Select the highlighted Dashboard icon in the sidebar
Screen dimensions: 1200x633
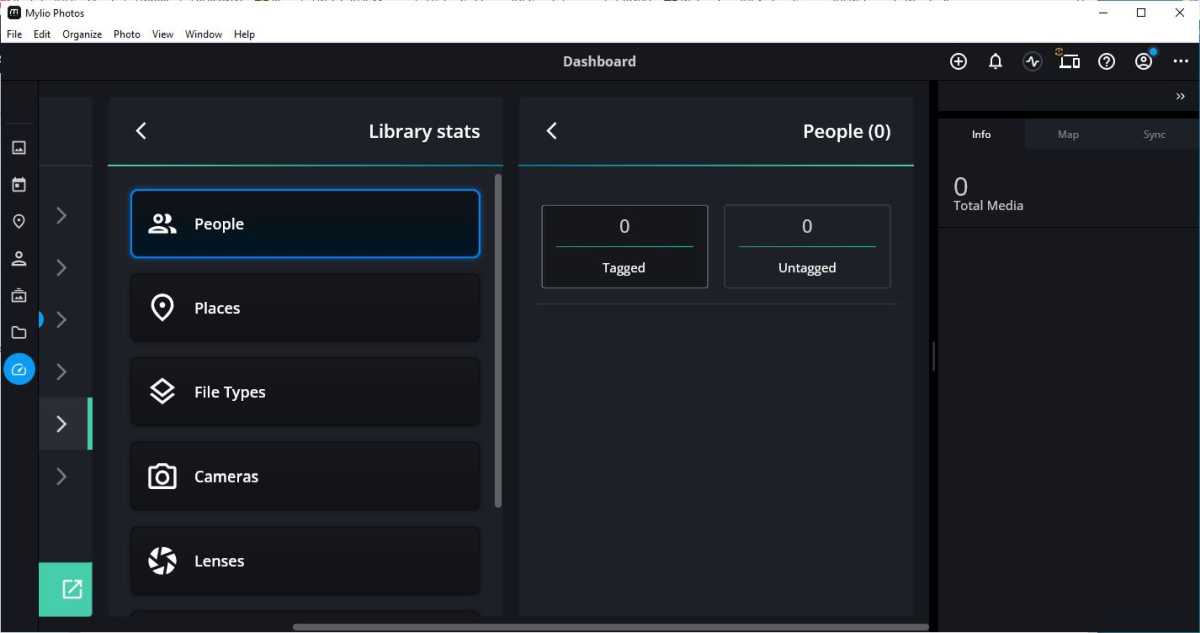18,369
